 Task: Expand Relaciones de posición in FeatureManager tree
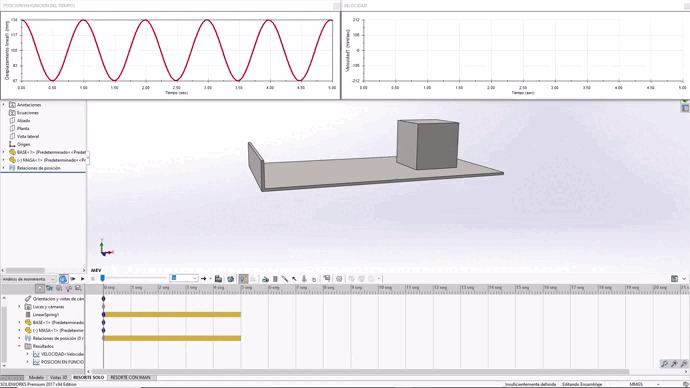point(4,168)
